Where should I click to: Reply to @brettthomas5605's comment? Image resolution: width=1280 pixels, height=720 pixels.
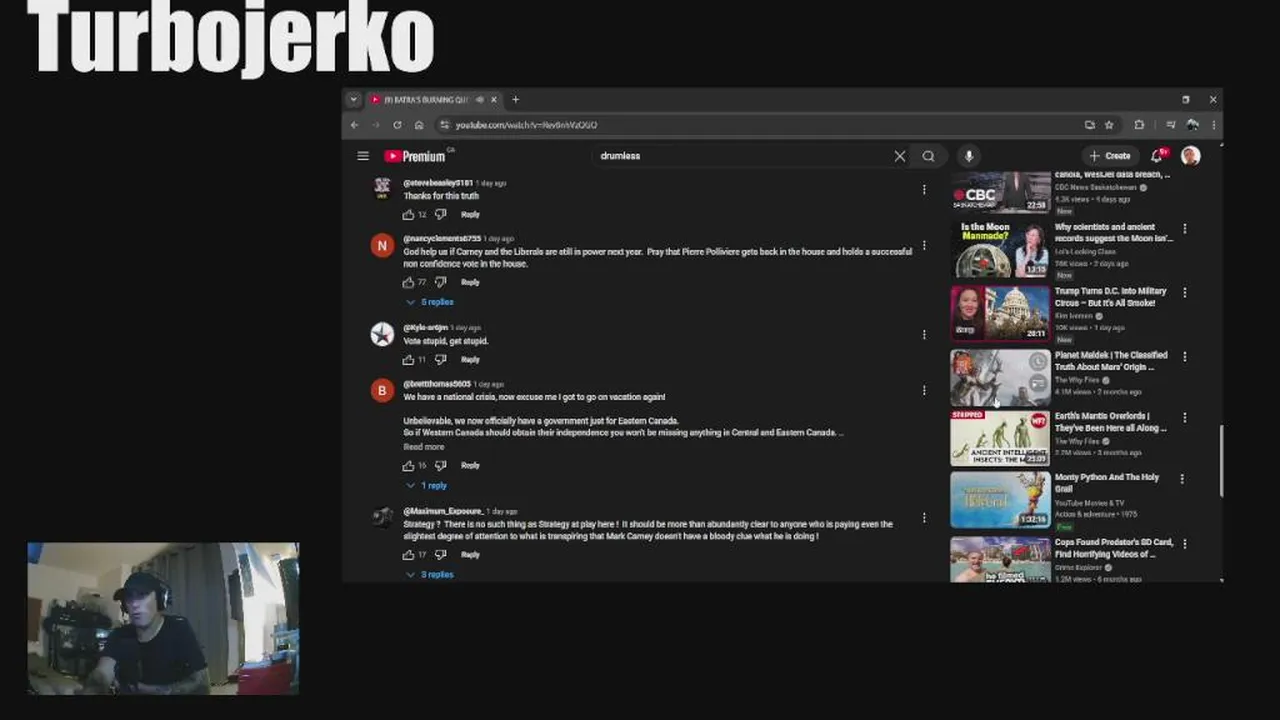(470, 466)
